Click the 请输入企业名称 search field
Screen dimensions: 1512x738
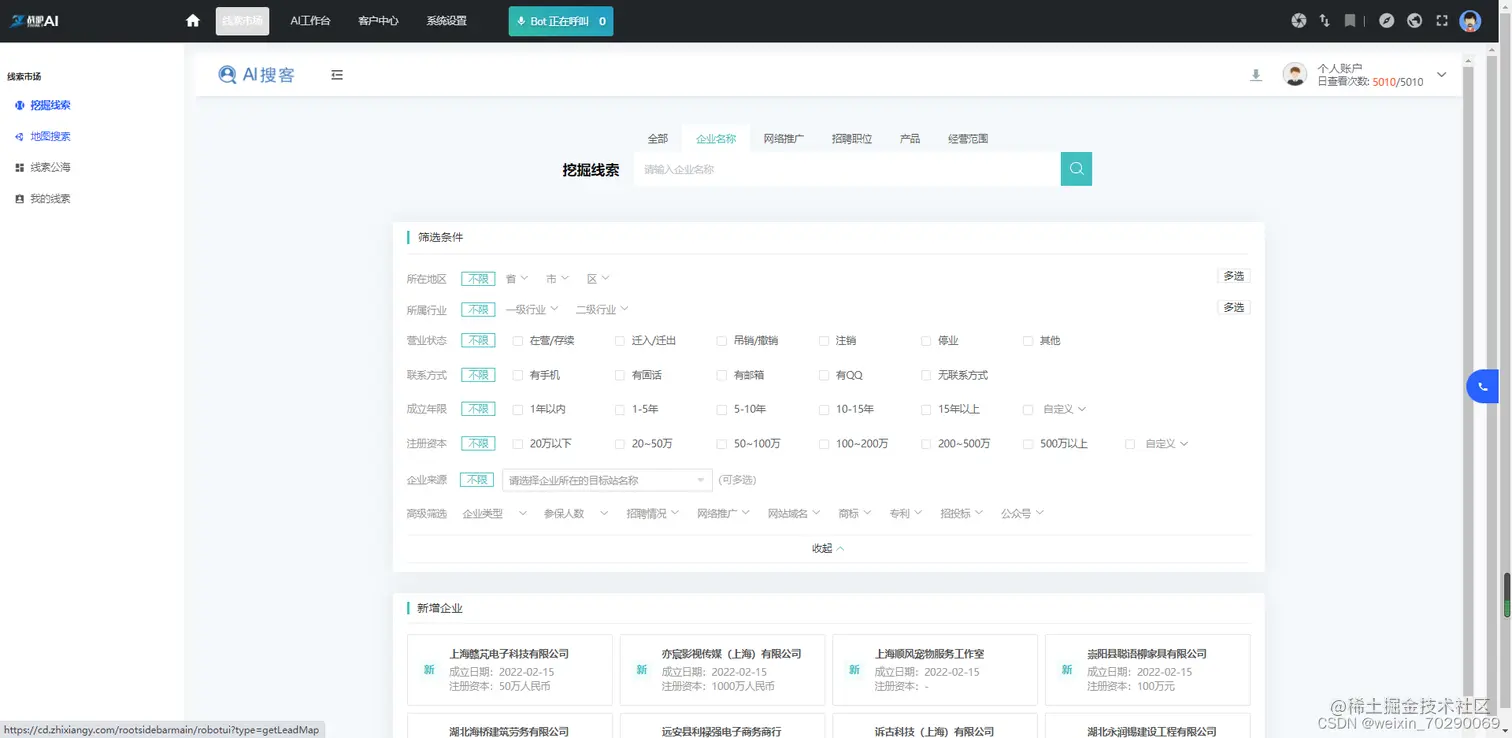tap(847, 169)
